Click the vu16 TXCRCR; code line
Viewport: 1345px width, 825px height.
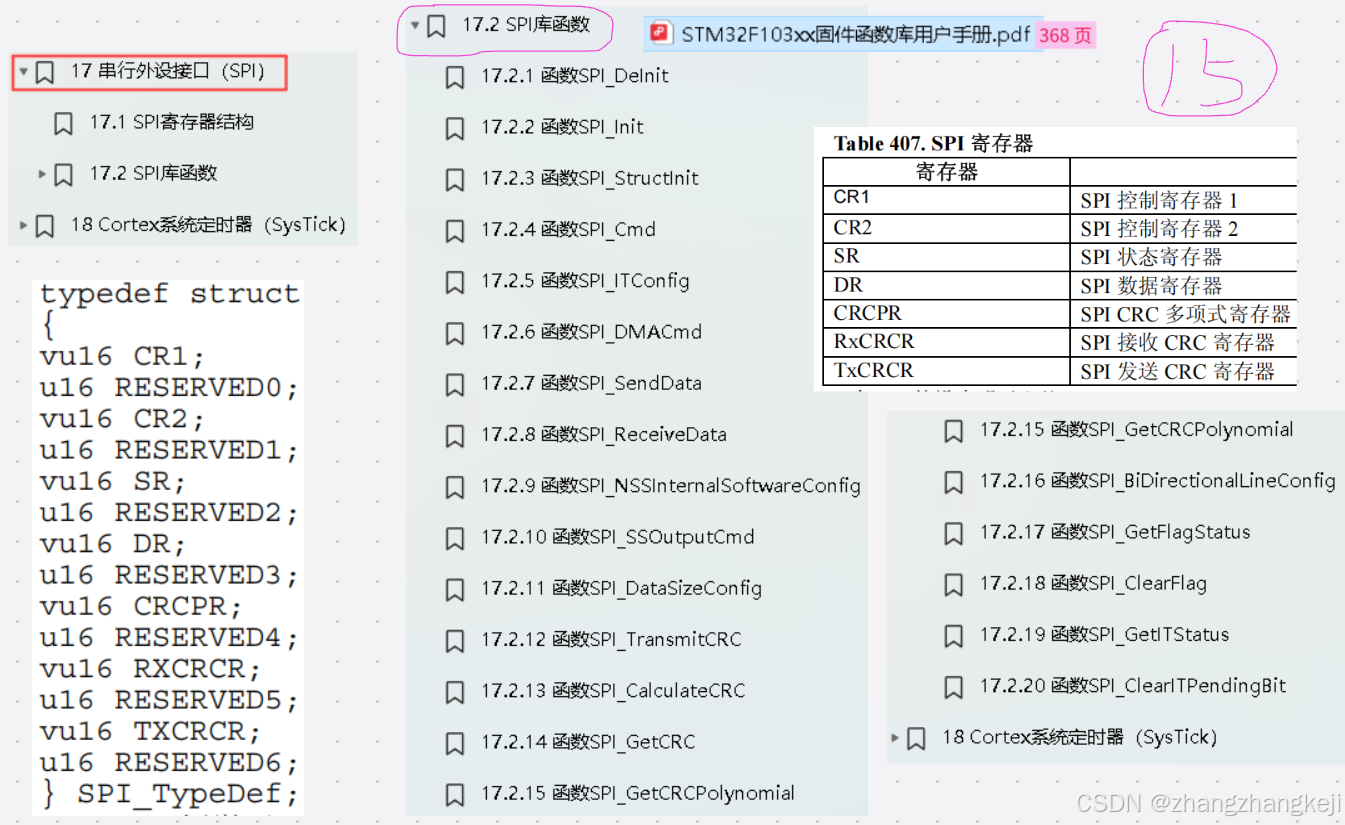[150, 731]
